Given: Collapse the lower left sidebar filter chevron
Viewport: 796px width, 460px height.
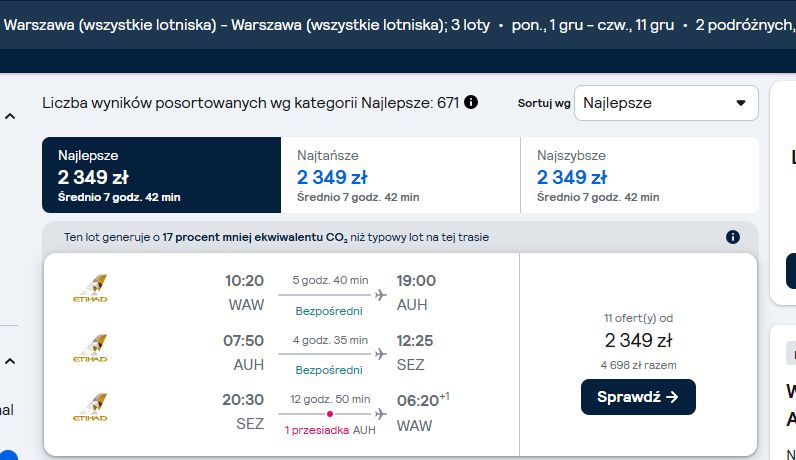Looking at the screenshot, I should click(x=10, y=362).
